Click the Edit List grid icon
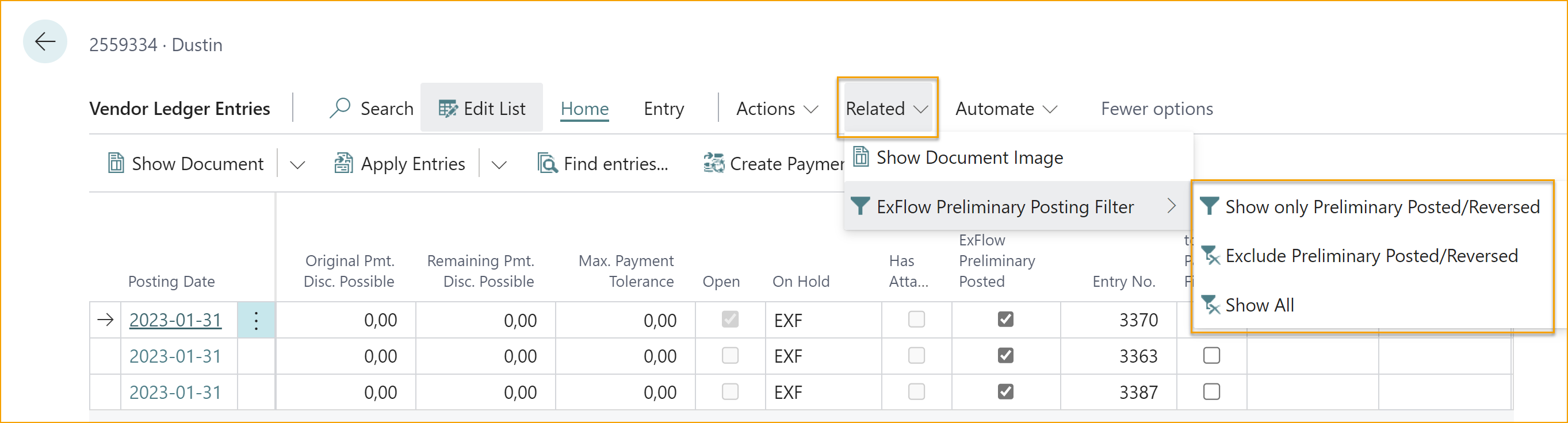The height and width of the screenshot is (423, 1568). [448, 109]
